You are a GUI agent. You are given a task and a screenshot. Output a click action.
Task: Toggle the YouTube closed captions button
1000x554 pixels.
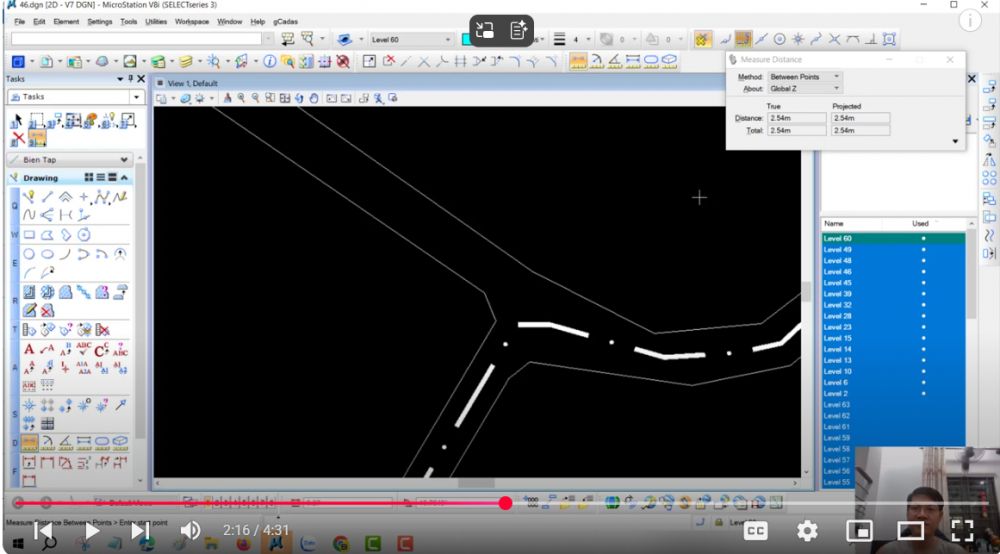point(756,531)
